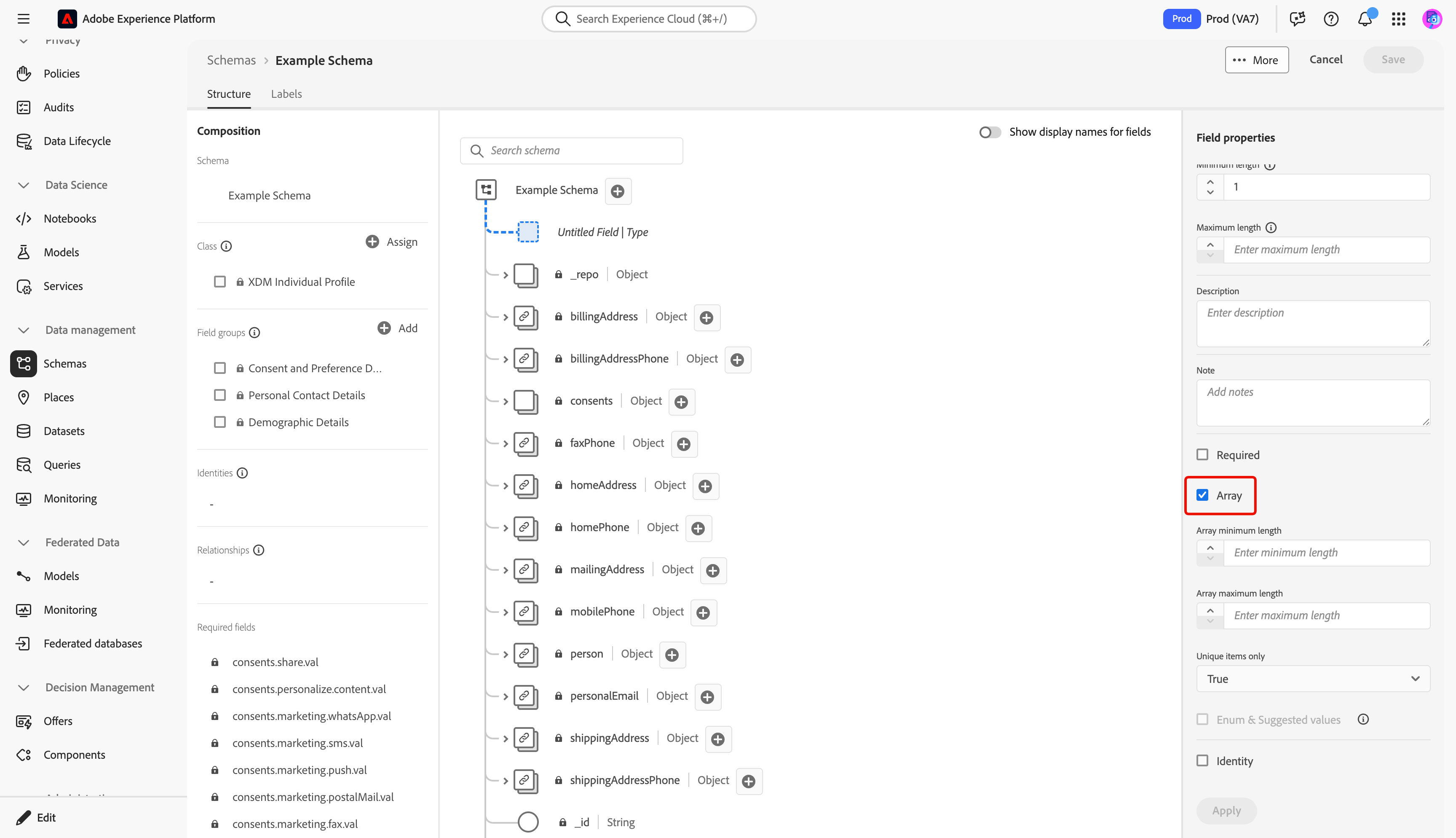Open Queries in the left sidebar

[x=62, y=465]
